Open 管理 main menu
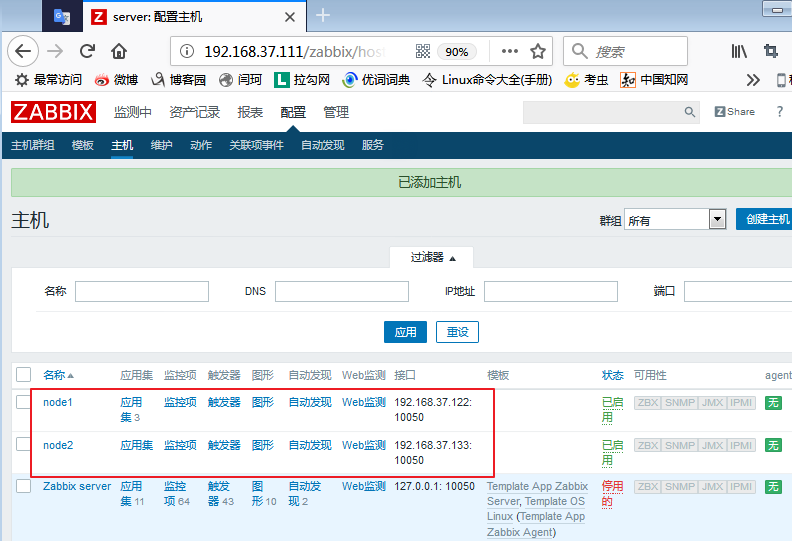The image size is (792, 541). [336, 112]
